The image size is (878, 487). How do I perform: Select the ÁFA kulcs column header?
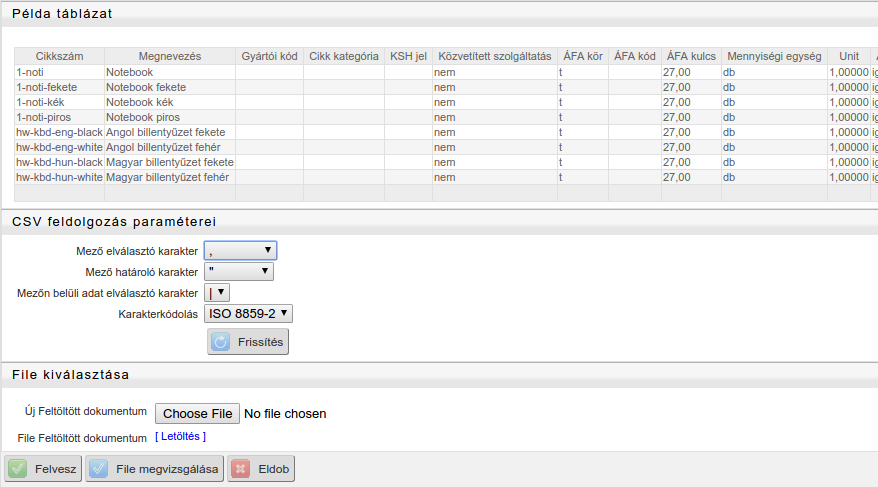tap(691, 56)
